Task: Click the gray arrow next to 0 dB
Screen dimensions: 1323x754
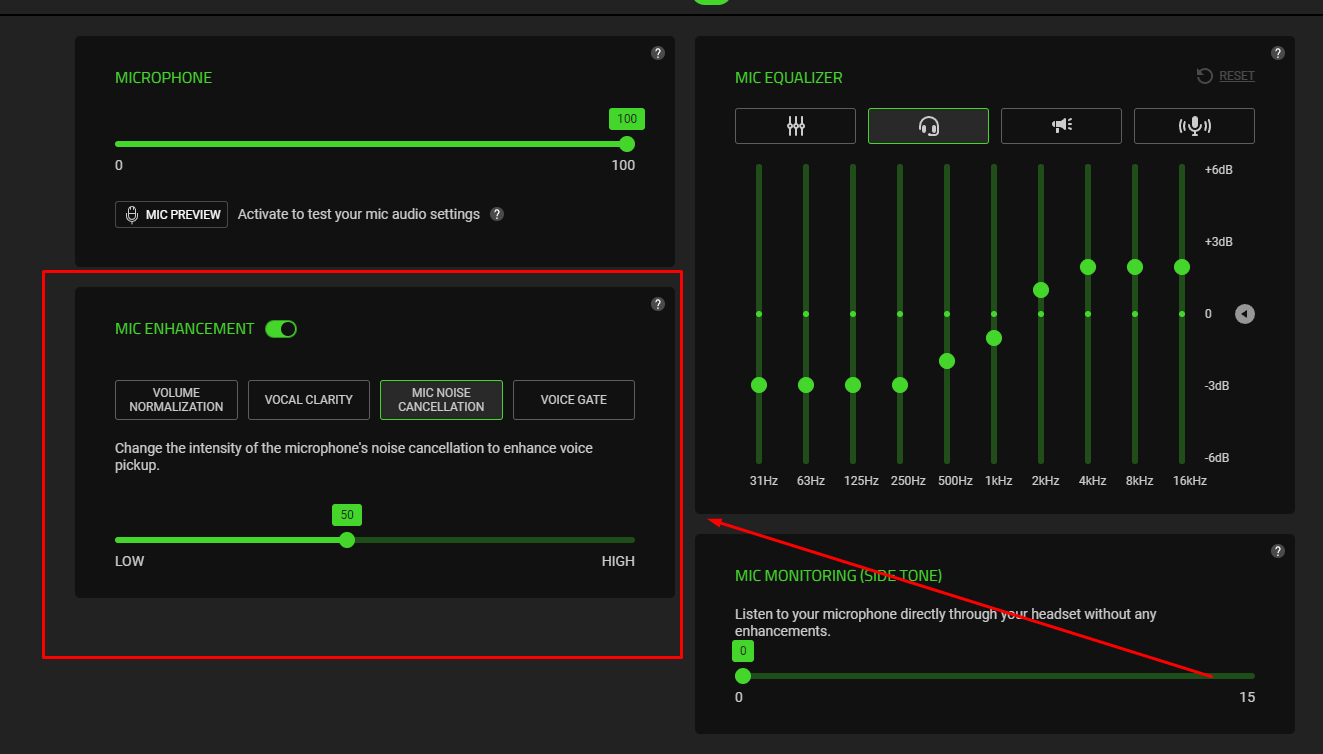Action: click(1244, 314)
